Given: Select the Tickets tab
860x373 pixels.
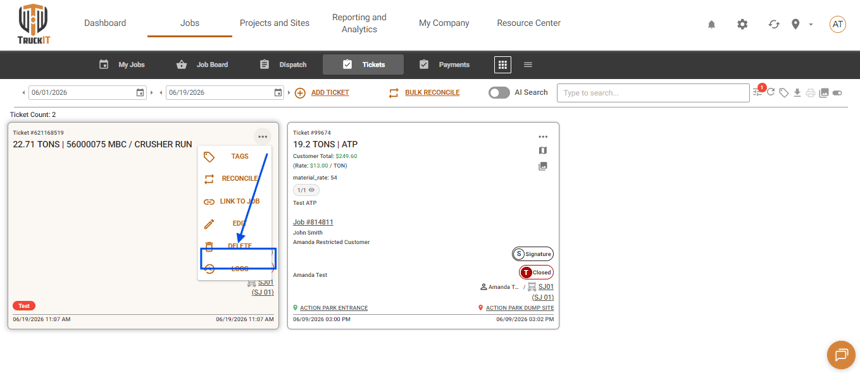Looking at the screenshot, I should [x=363, y=65].
